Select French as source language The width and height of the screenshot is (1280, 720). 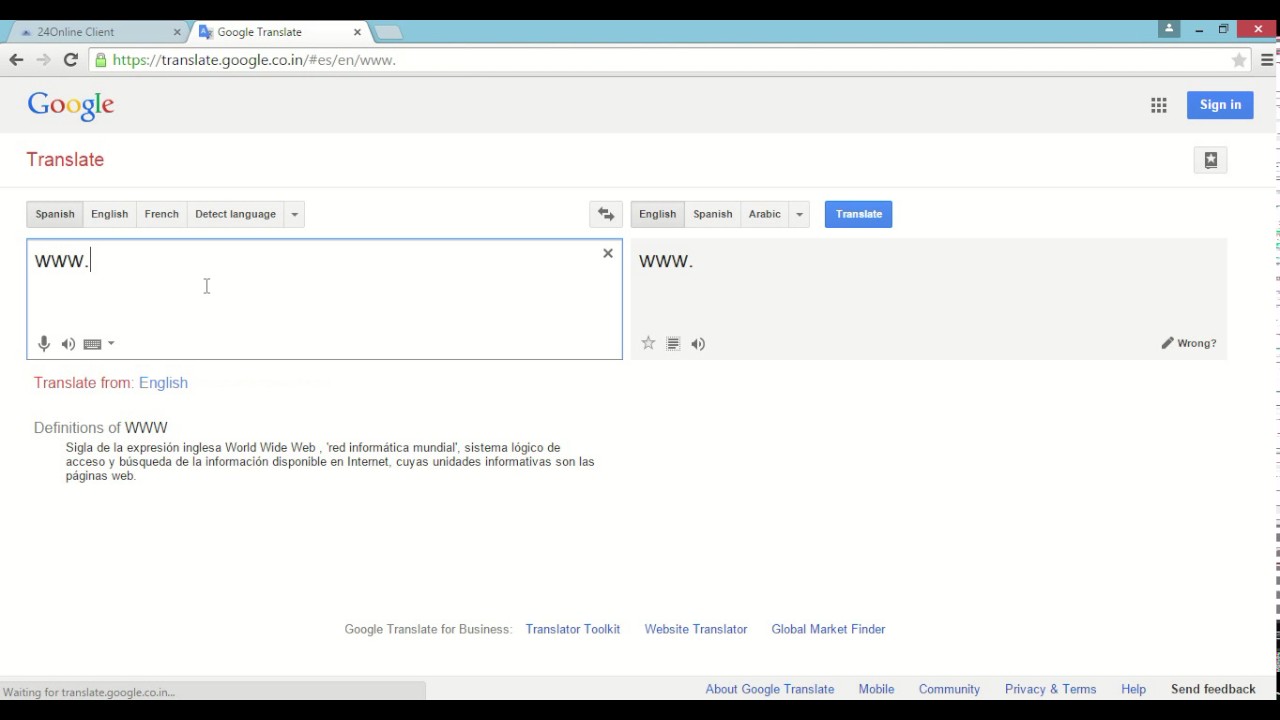(161, 214)
